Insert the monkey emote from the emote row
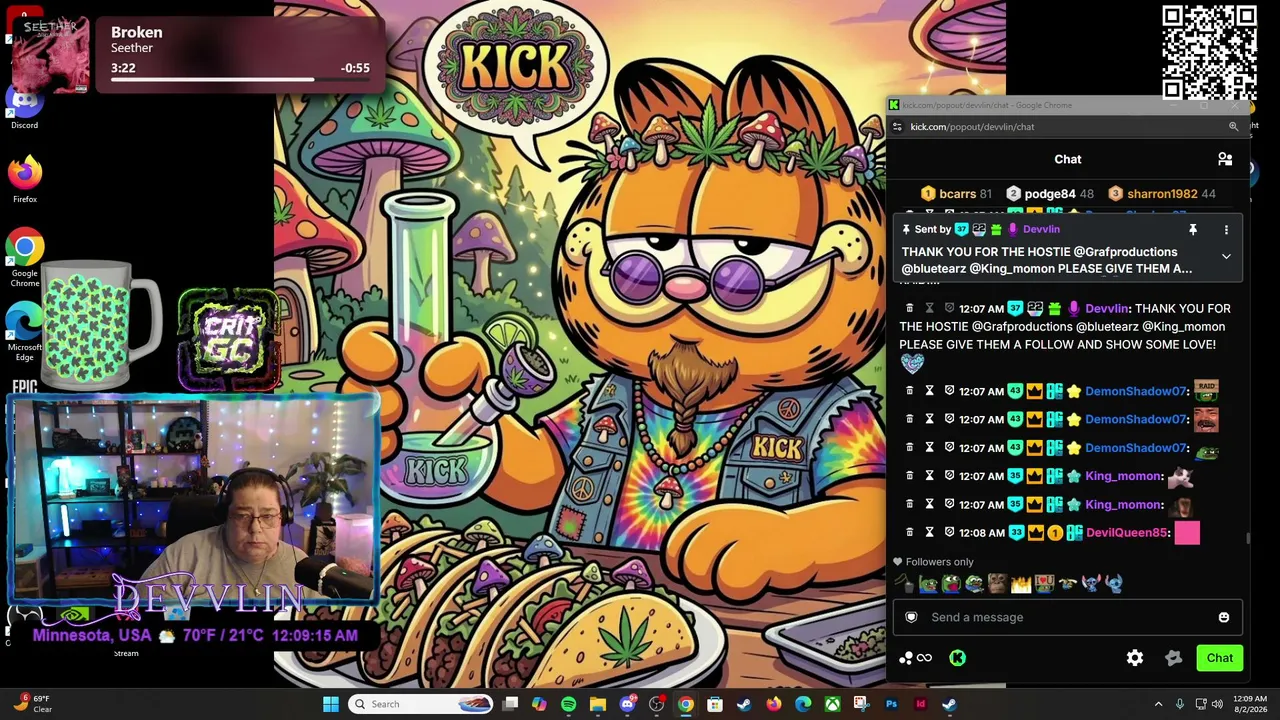This screenshot has height=720, width=1280. [997, 584]
